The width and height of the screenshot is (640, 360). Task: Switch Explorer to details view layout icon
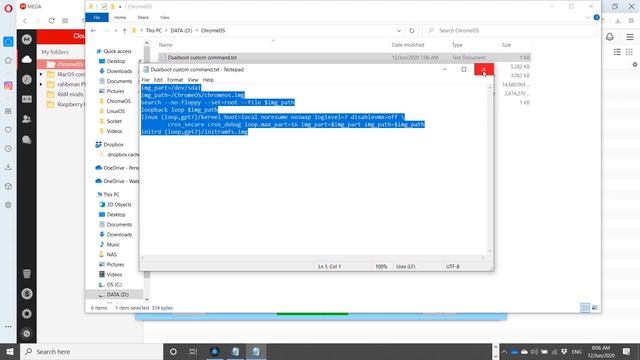point(585,308)
